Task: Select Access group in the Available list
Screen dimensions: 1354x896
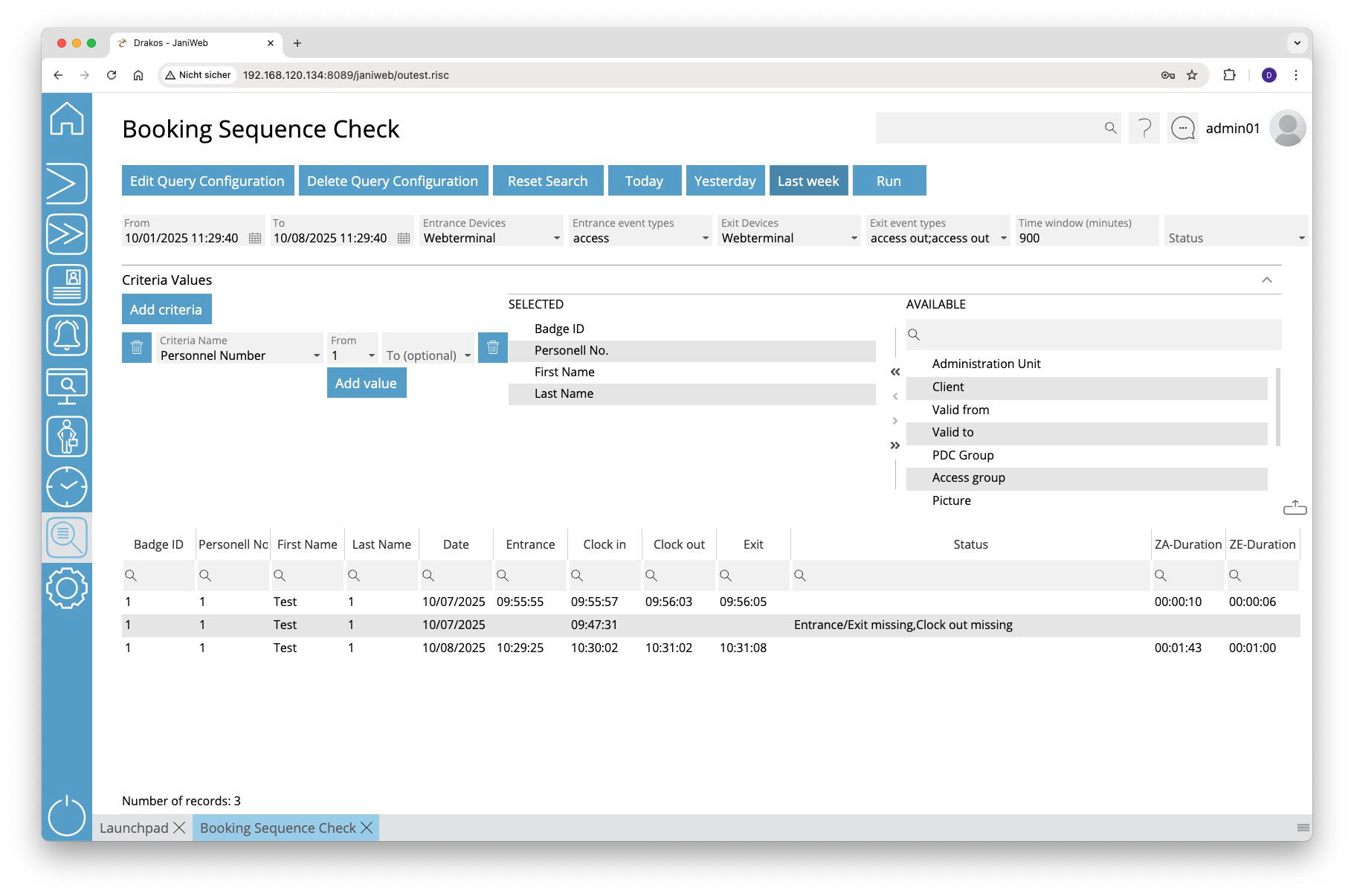Action: pos(968,478)
